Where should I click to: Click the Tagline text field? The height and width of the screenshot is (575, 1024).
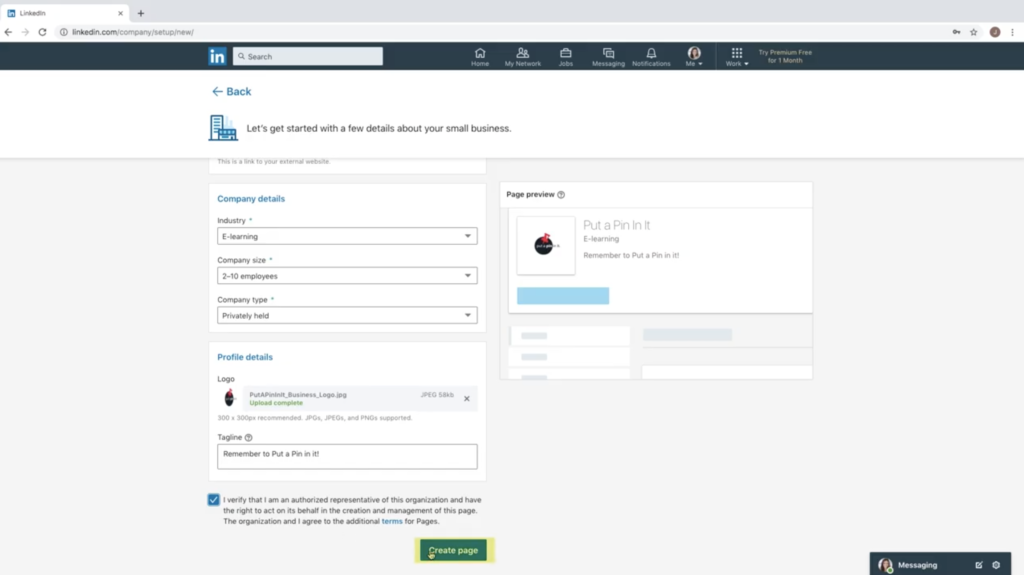click(x=347, y=456)
